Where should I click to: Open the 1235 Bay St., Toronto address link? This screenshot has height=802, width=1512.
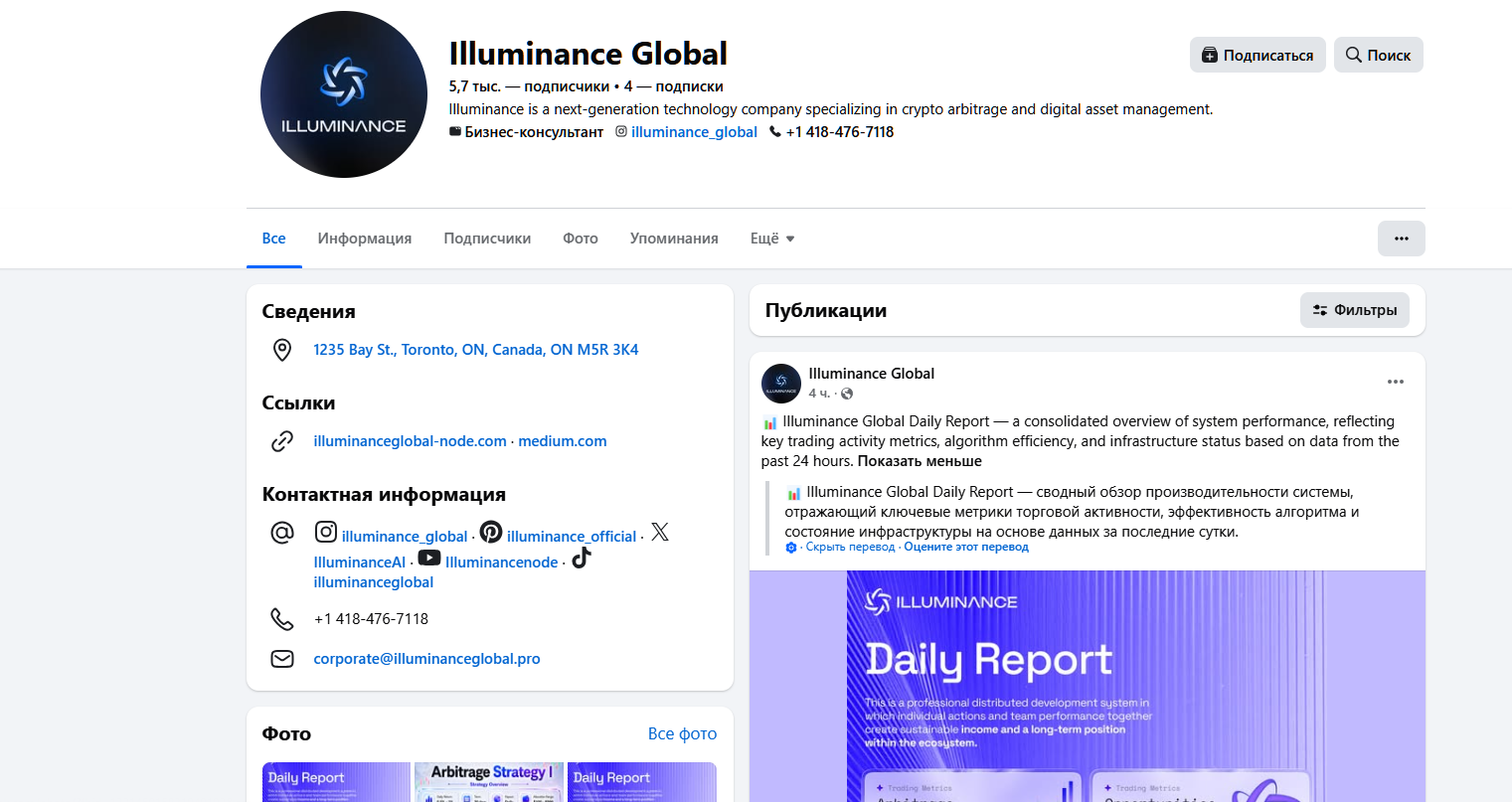click(x=476, y=350)
